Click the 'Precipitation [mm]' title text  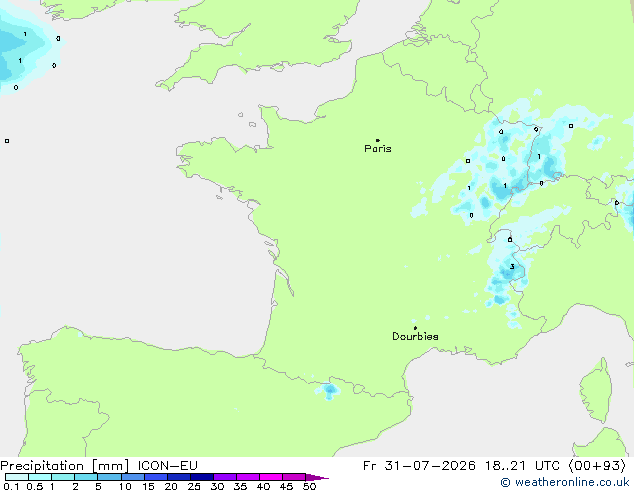(x=65, y=466)
